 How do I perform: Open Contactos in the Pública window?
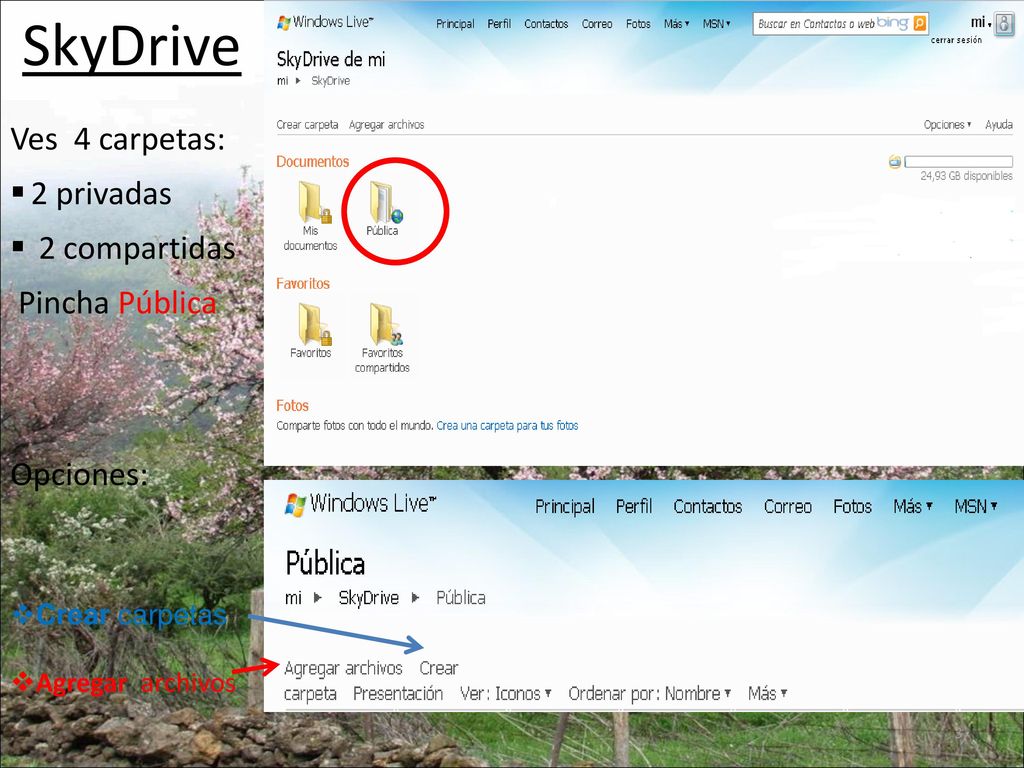[708, 506]
